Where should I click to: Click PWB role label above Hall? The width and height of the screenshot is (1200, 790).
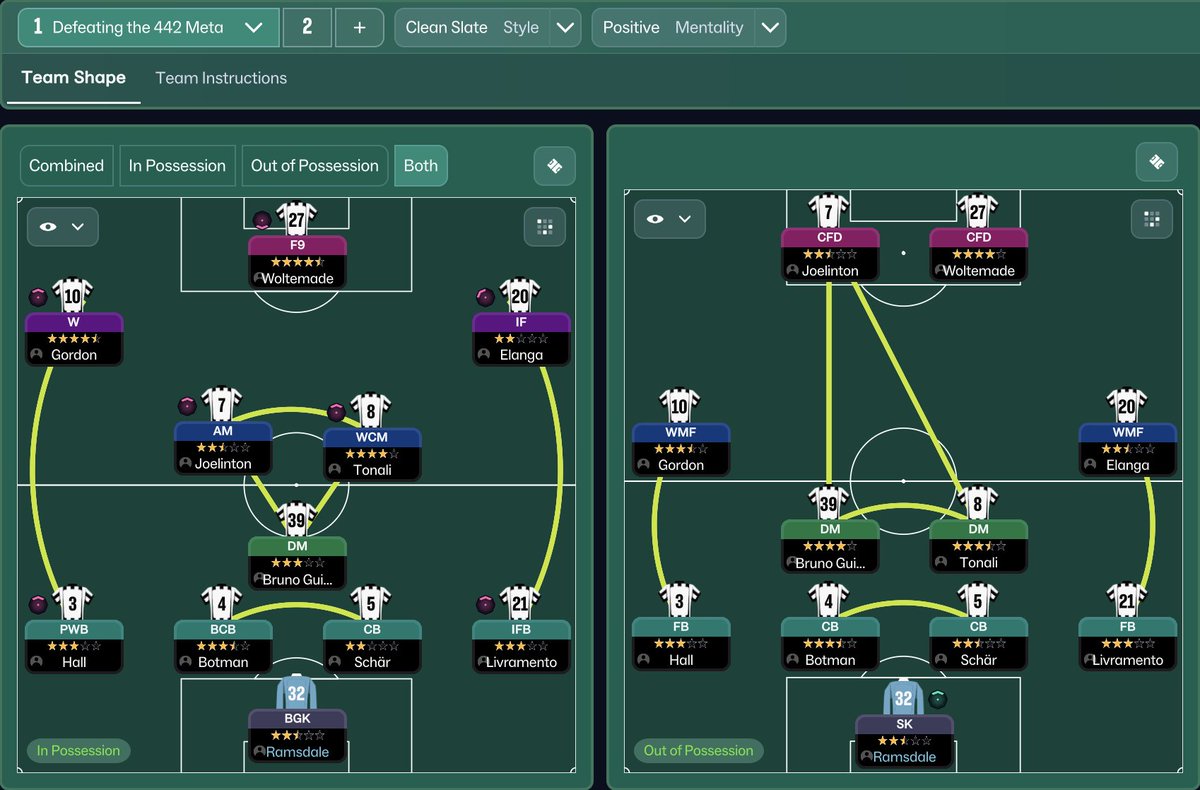coord(73,629)
